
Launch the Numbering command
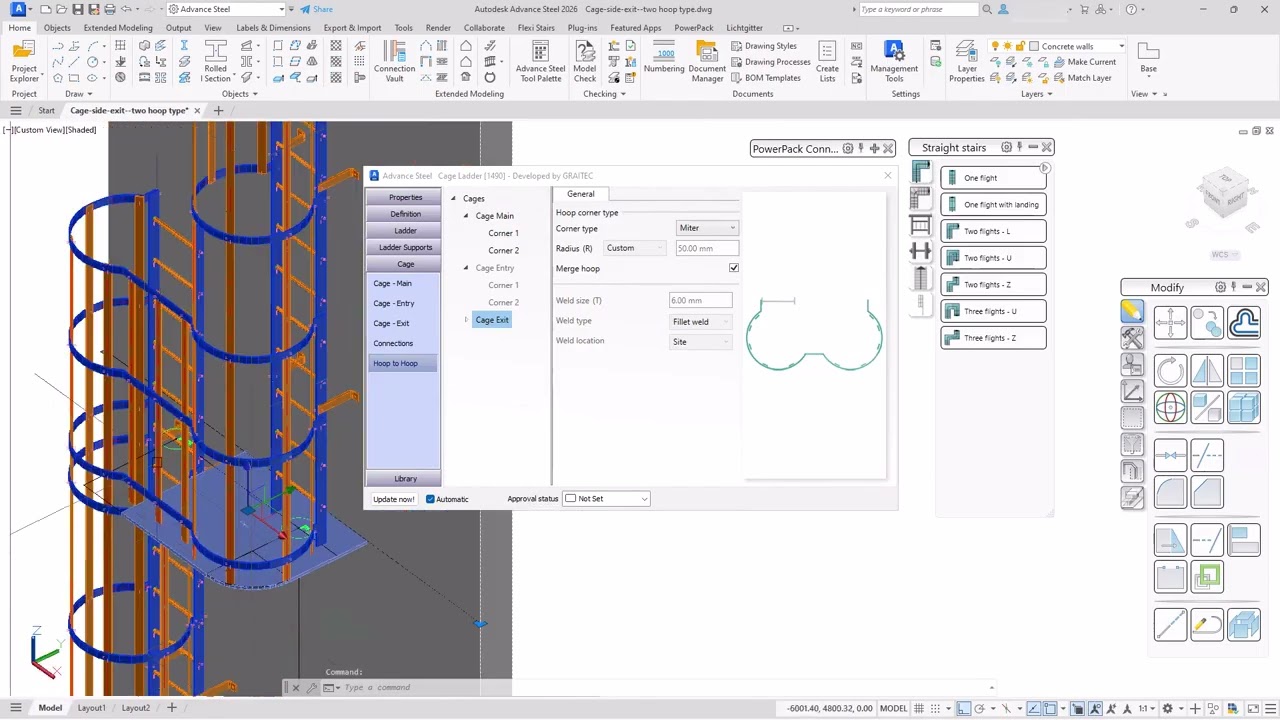tap(664, 58)
